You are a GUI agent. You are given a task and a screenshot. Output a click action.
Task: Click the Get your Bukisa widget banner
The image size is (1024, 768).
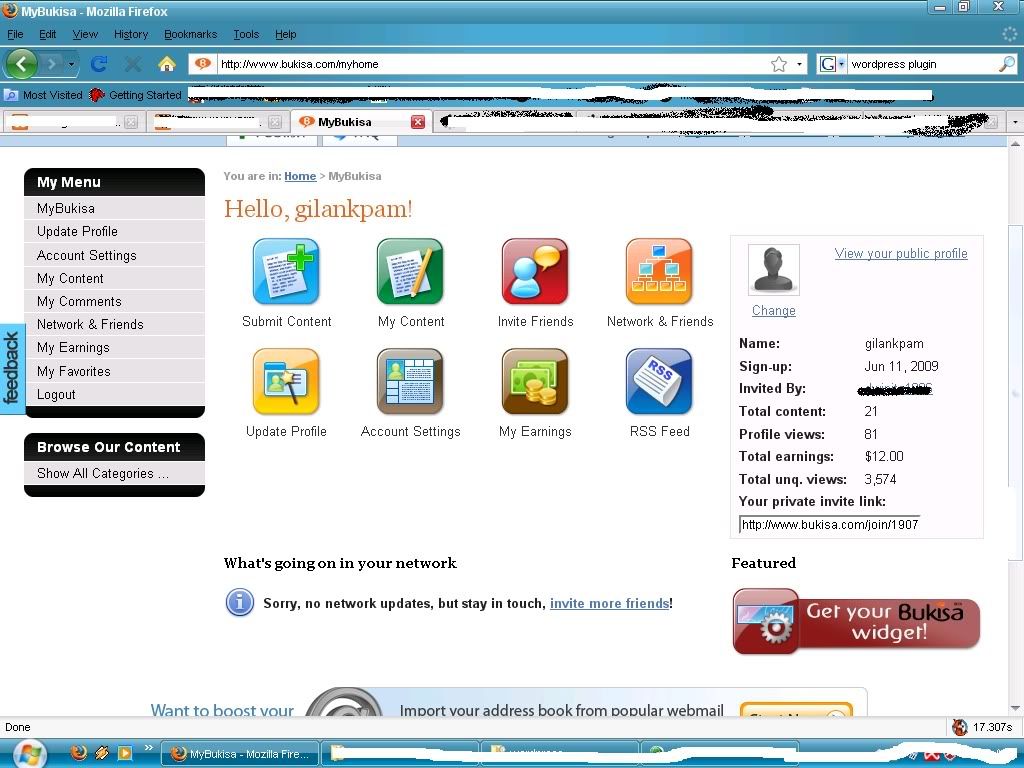point(856,621)
